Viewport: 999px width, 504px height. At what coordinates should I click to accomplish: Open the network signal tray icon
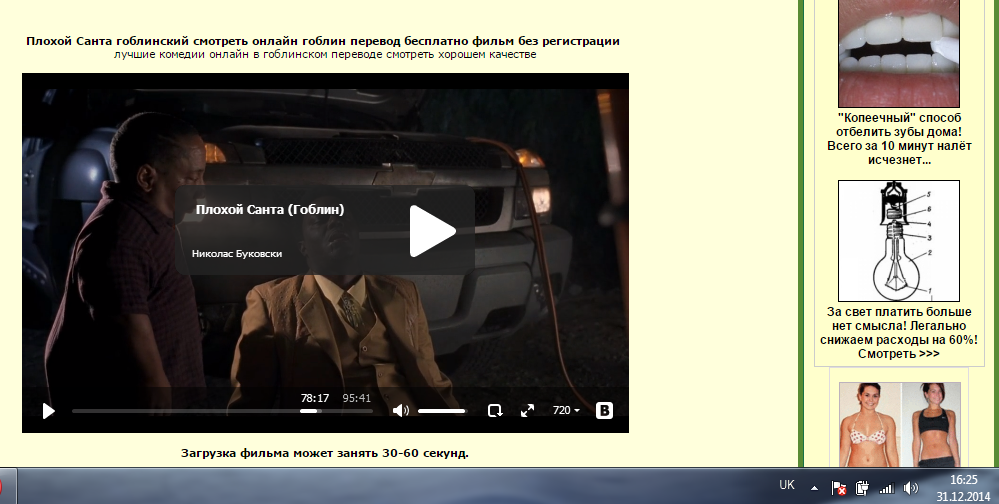tap(886, 489)
